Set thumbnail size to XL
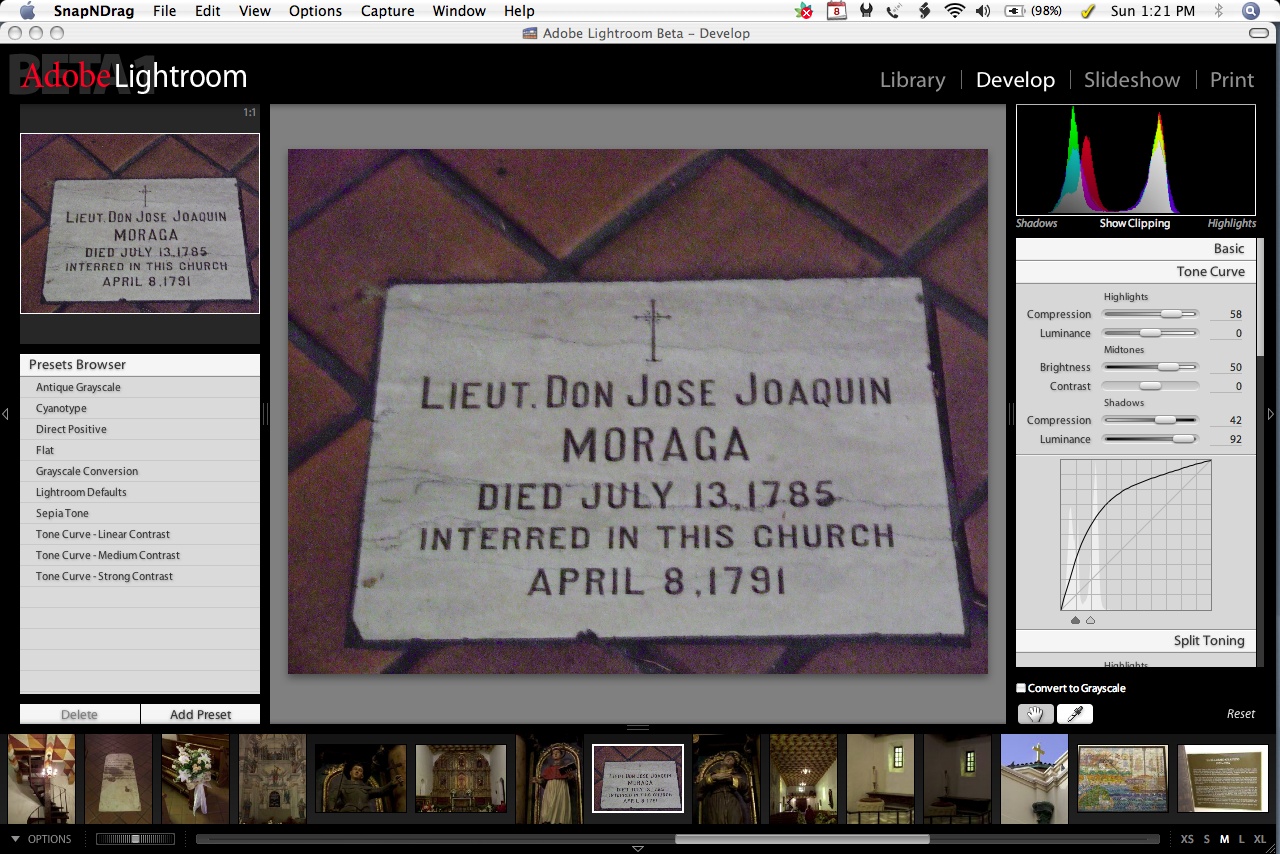 (1259, 839)
